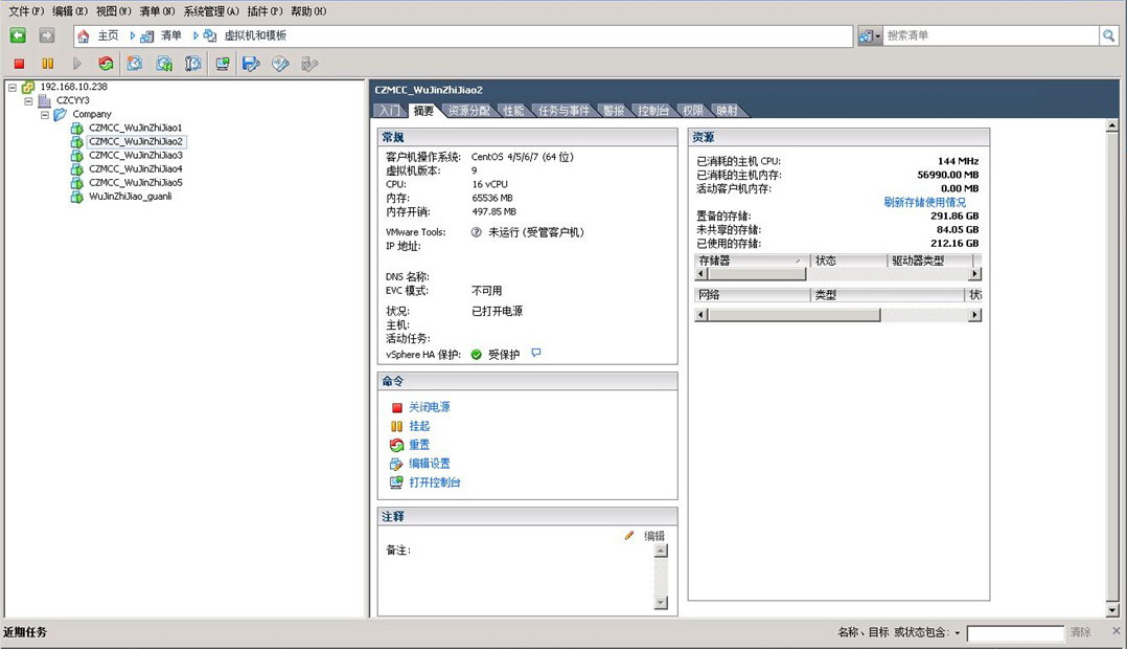Open the 文件 menu
This screenshot has height=649, width=1127.
point(26,11)
